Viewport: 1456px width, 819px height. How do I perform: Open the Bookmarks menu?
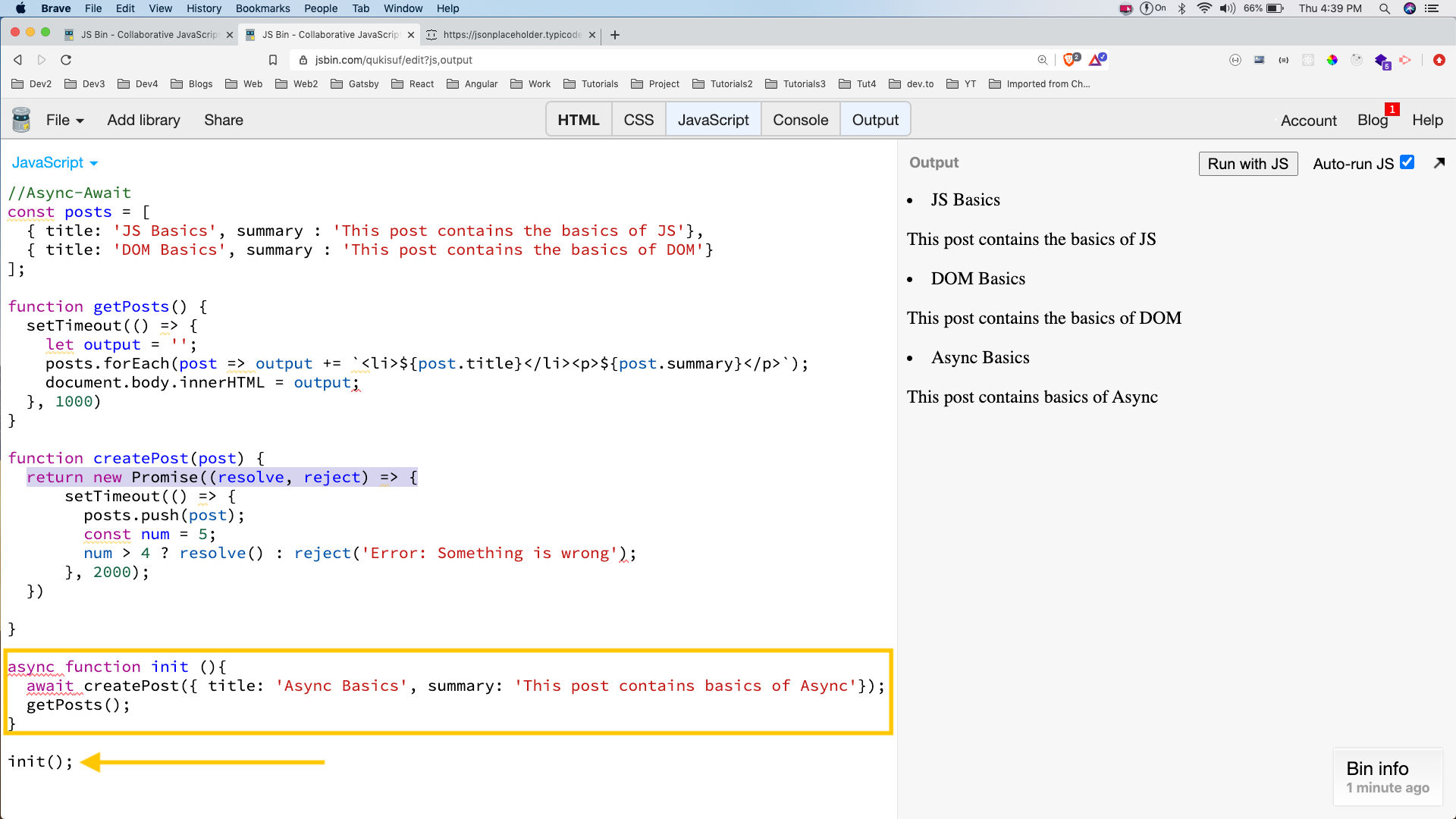click(x=263, y=8)
